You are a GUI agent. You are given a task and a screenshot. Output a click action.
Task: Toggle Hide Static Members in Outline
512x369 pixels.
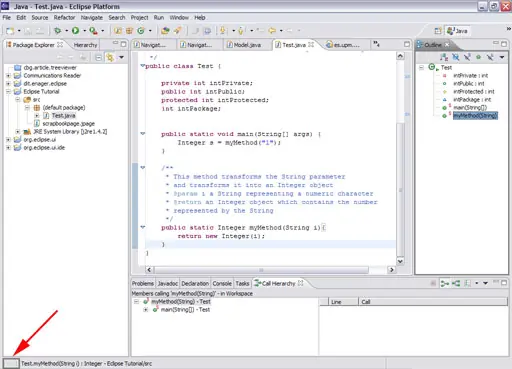(467, 57)
